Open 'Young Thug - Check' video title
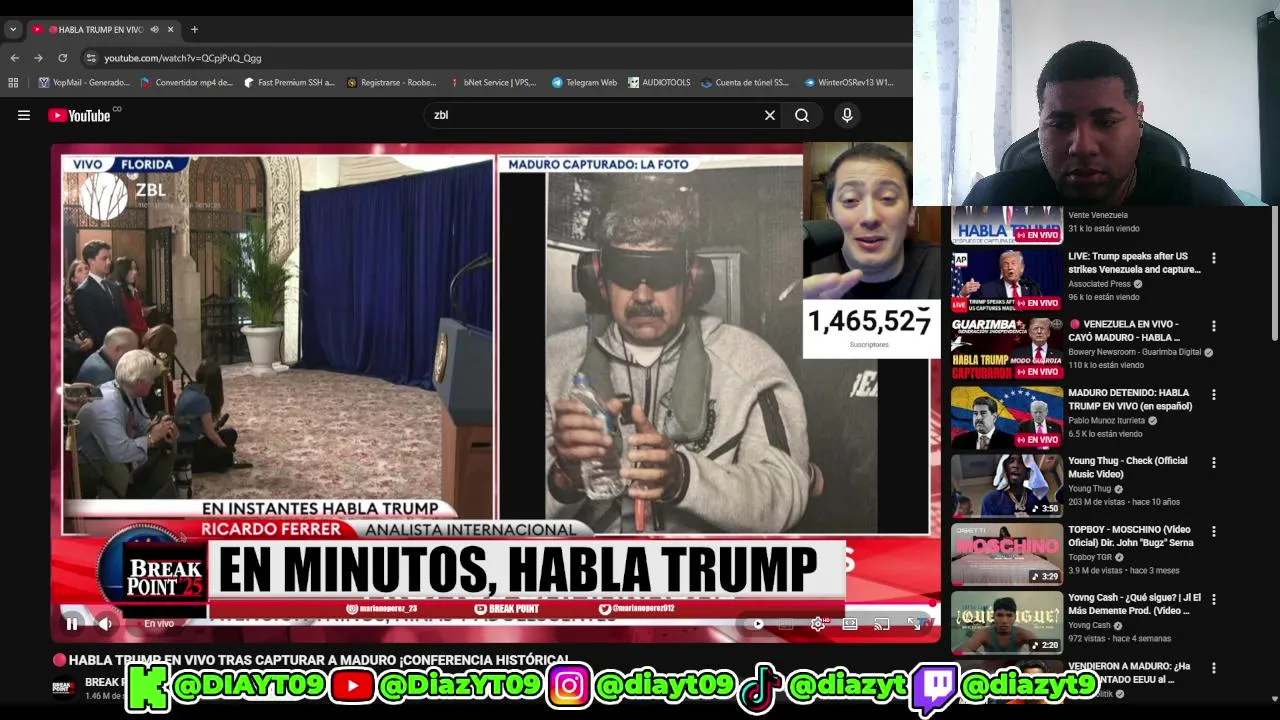1280x720 pixels. tap(1128, 467)
